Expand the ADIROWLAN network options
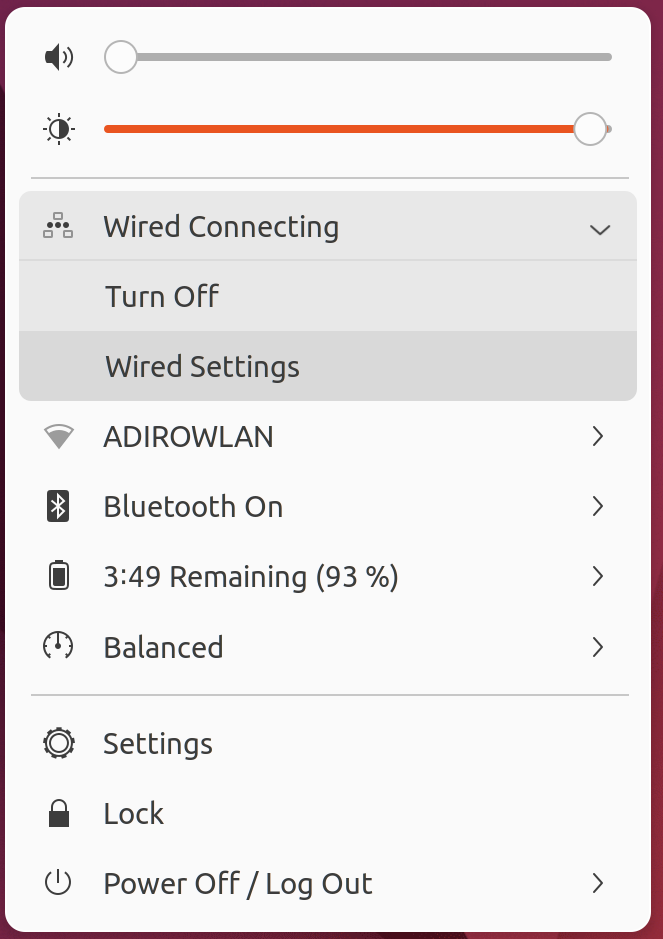The height and width of the screenshot is (939, 663). pyautogui.click(x=598, y=436)
